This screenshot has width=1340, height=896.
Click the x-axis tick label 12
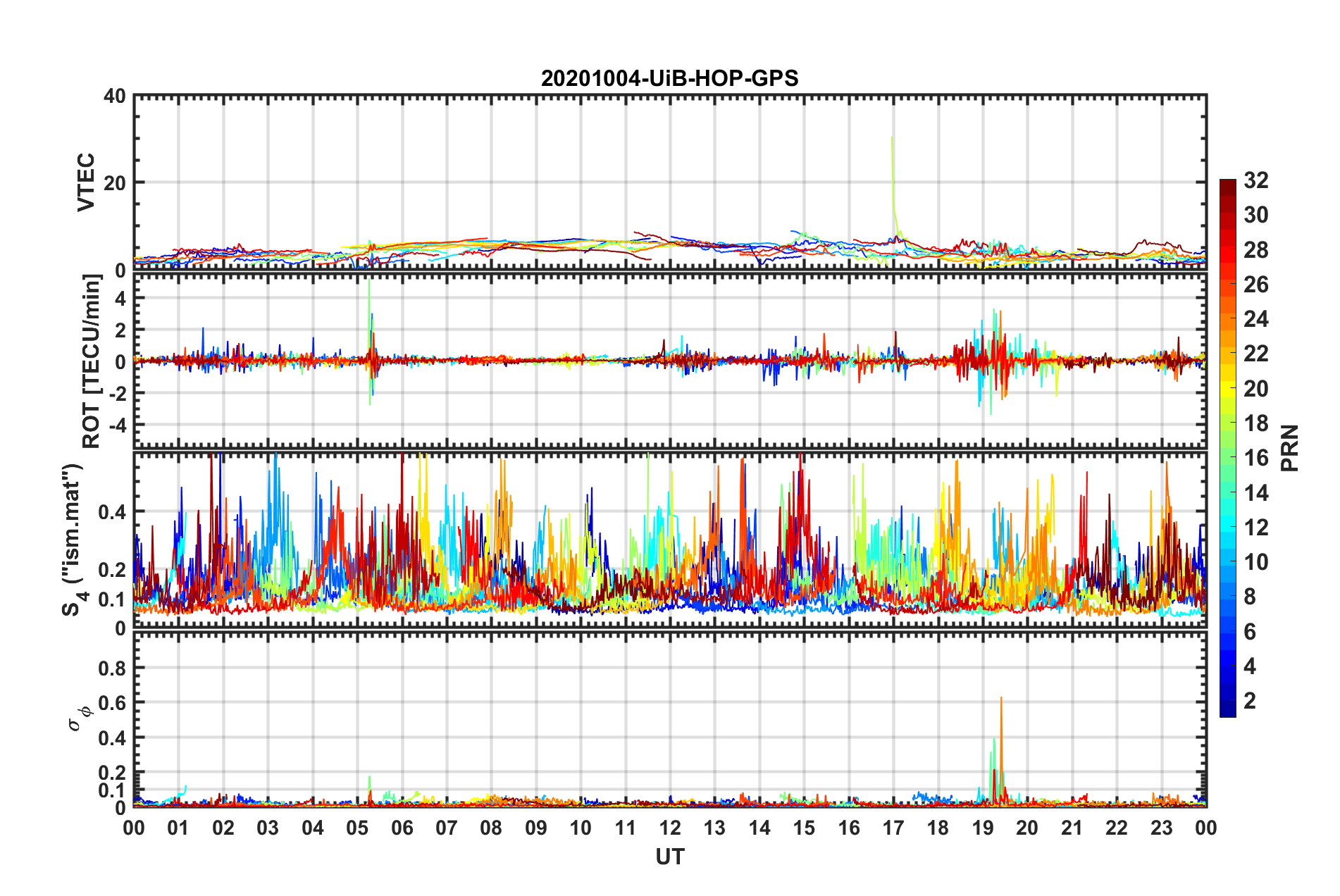click(670, 828)
